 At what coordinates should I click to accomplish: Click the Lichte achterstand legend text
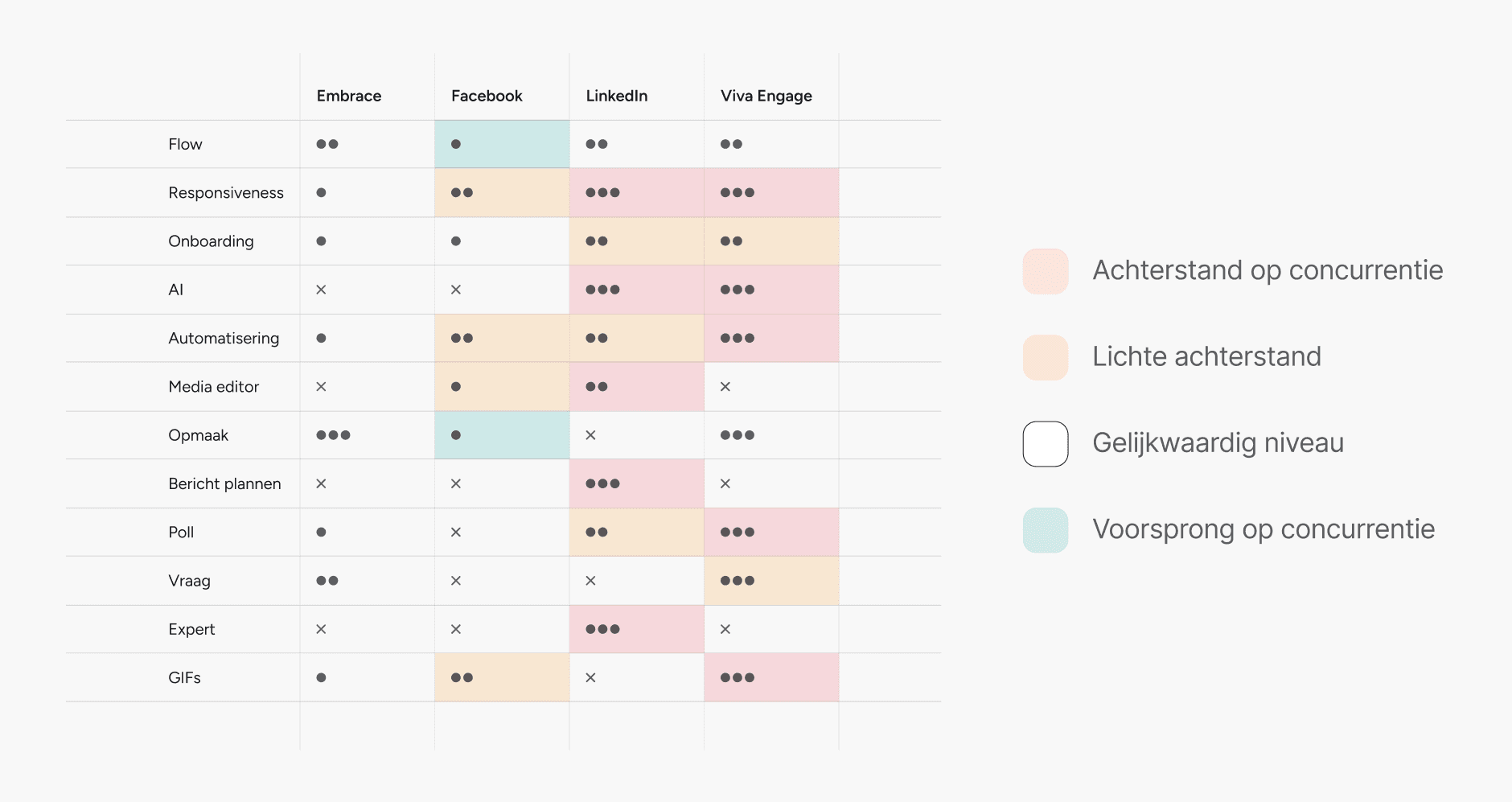coord(1206,356)
